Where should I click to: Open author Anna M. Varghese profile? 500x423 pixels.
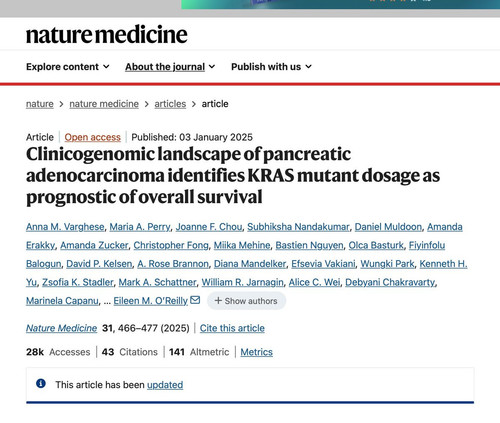tap(65, 227)
